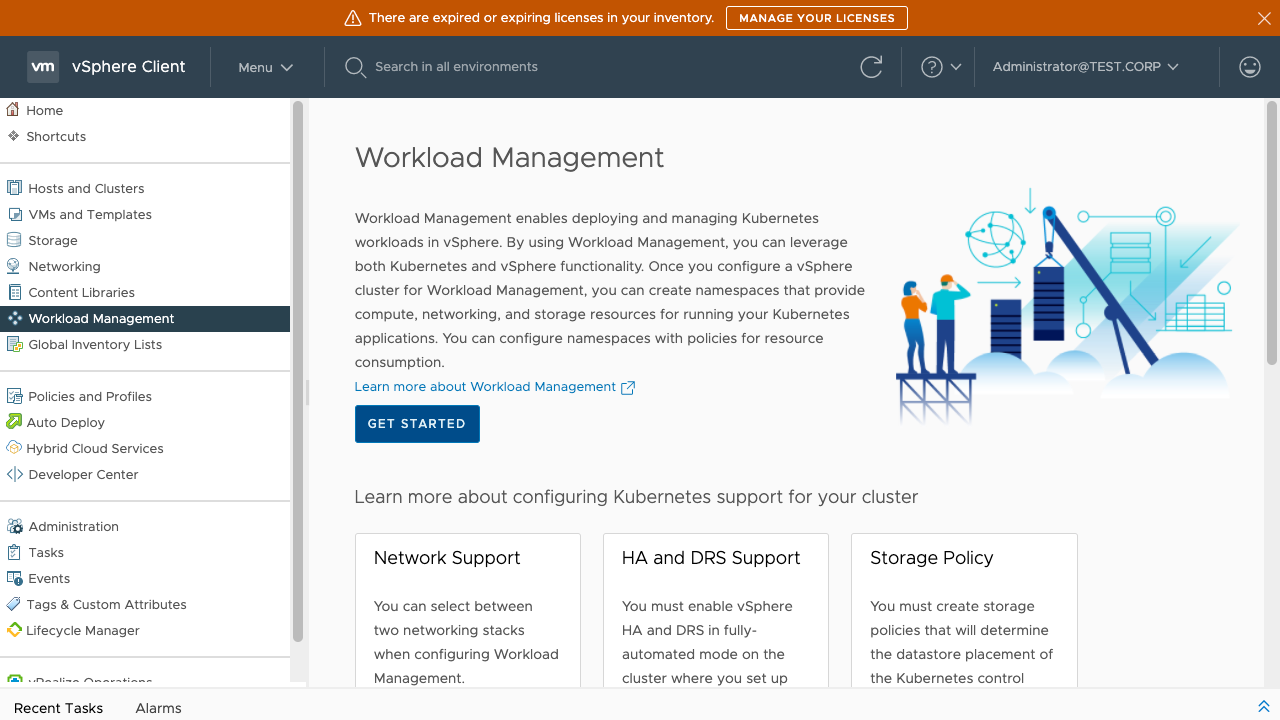Click the Hybrid Cloud Services icon

[x=14, y=448]
